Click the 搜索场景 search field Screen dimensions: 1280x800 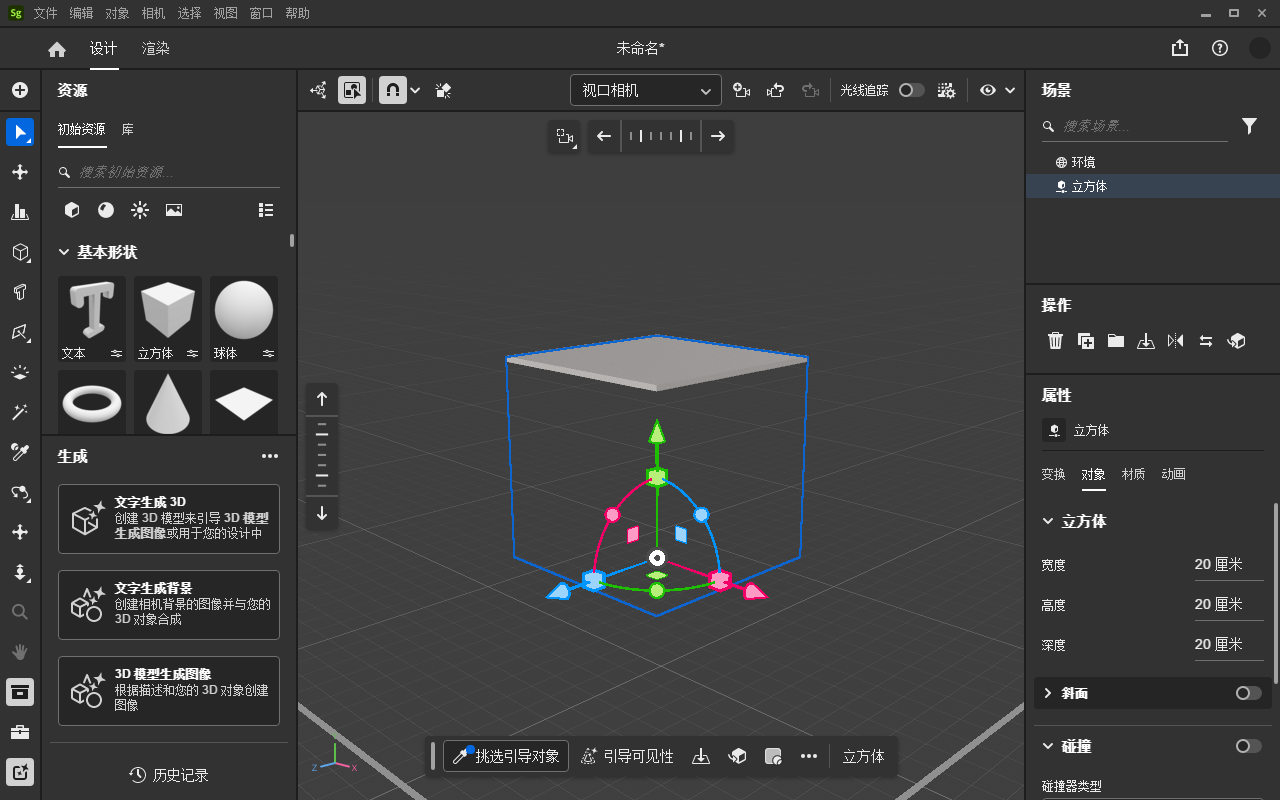click(x=1135, y=127)
